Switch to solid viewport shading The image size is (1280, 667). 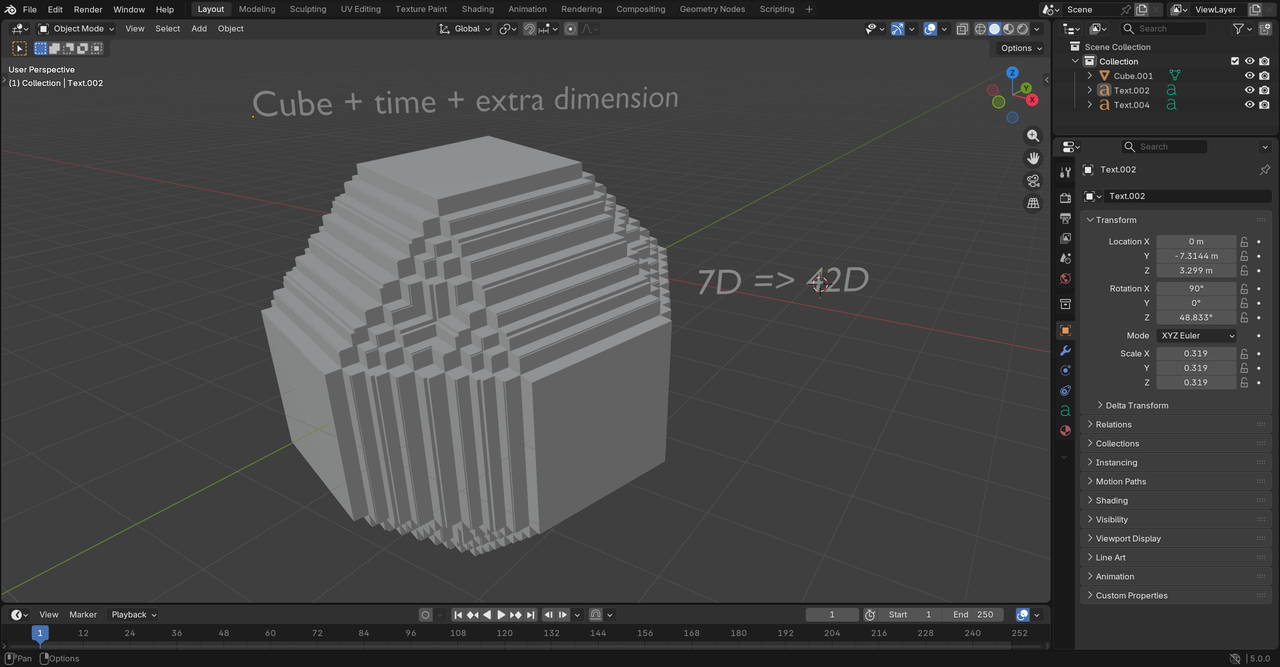[x=994, y=29]
